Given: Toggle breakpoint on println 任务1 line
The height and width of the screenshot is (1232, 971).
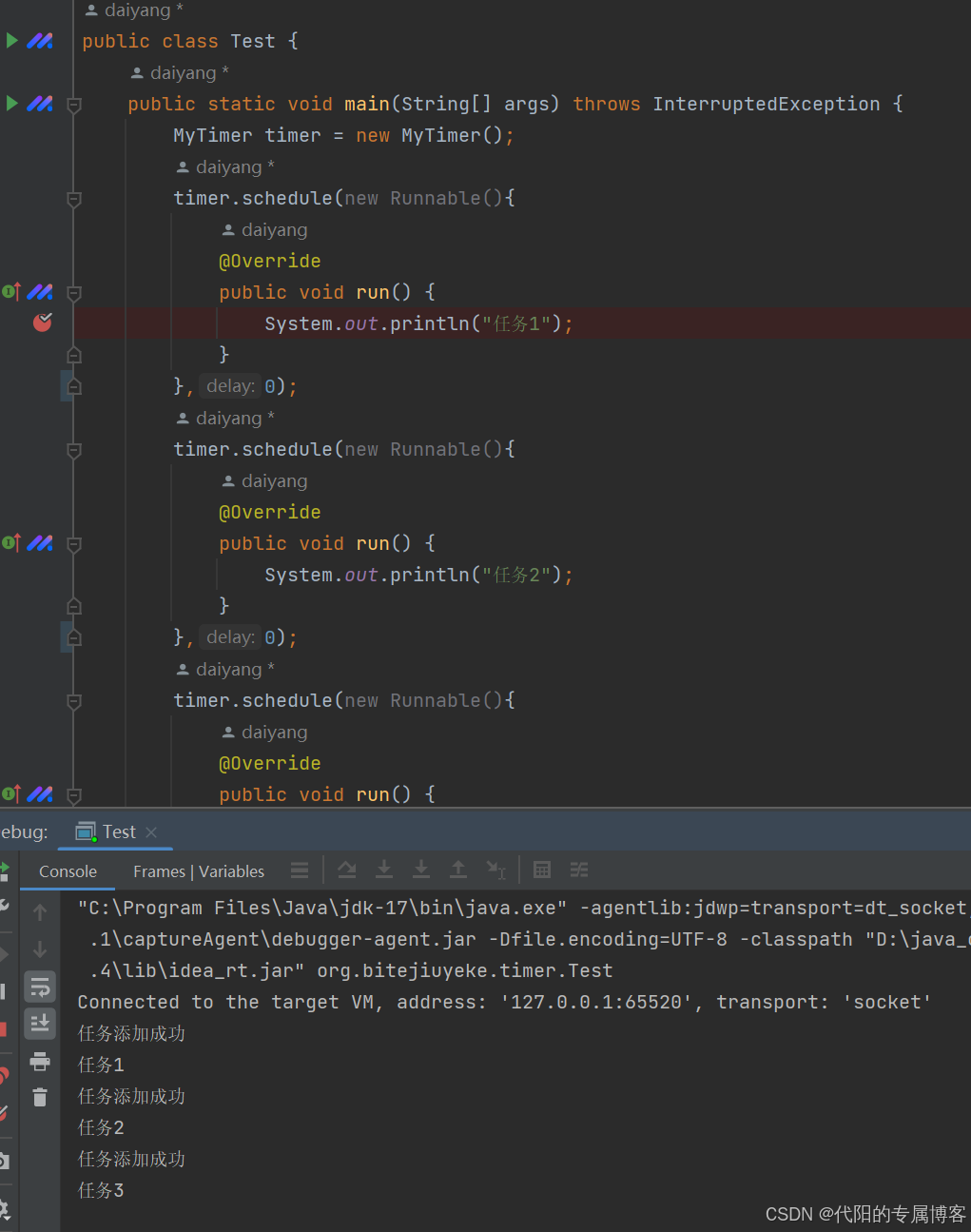Looking at the screenshot, I should click(x=42, y=323).
